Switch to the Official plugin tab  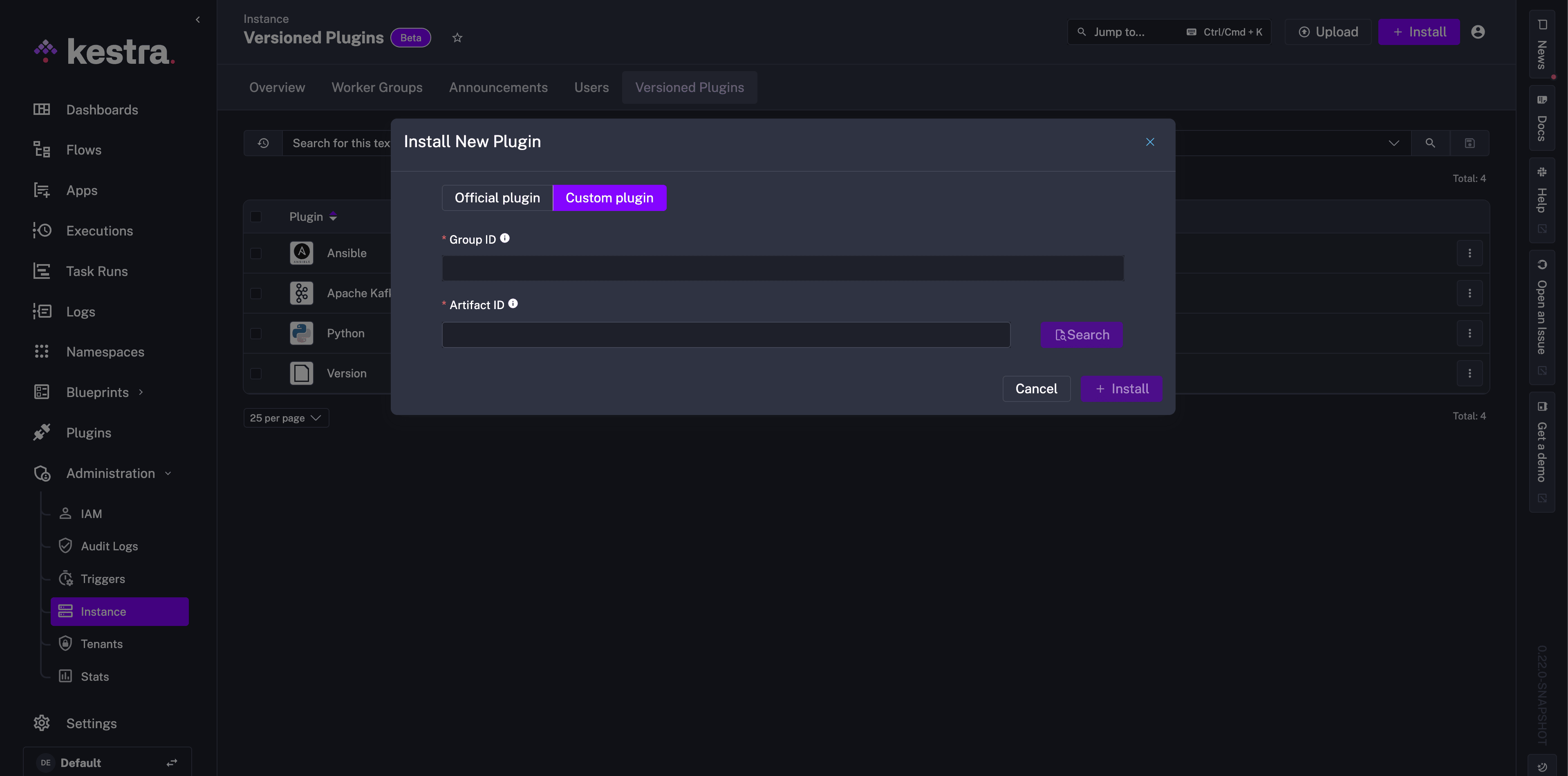(497, 198)
